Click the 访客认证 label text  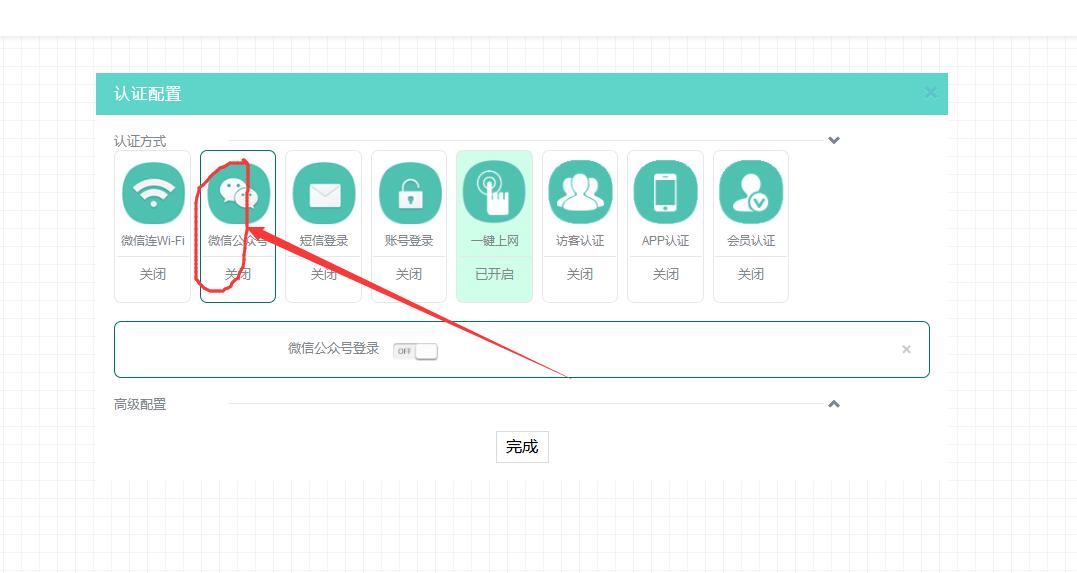pyautogui.click(x=580, y=240)
